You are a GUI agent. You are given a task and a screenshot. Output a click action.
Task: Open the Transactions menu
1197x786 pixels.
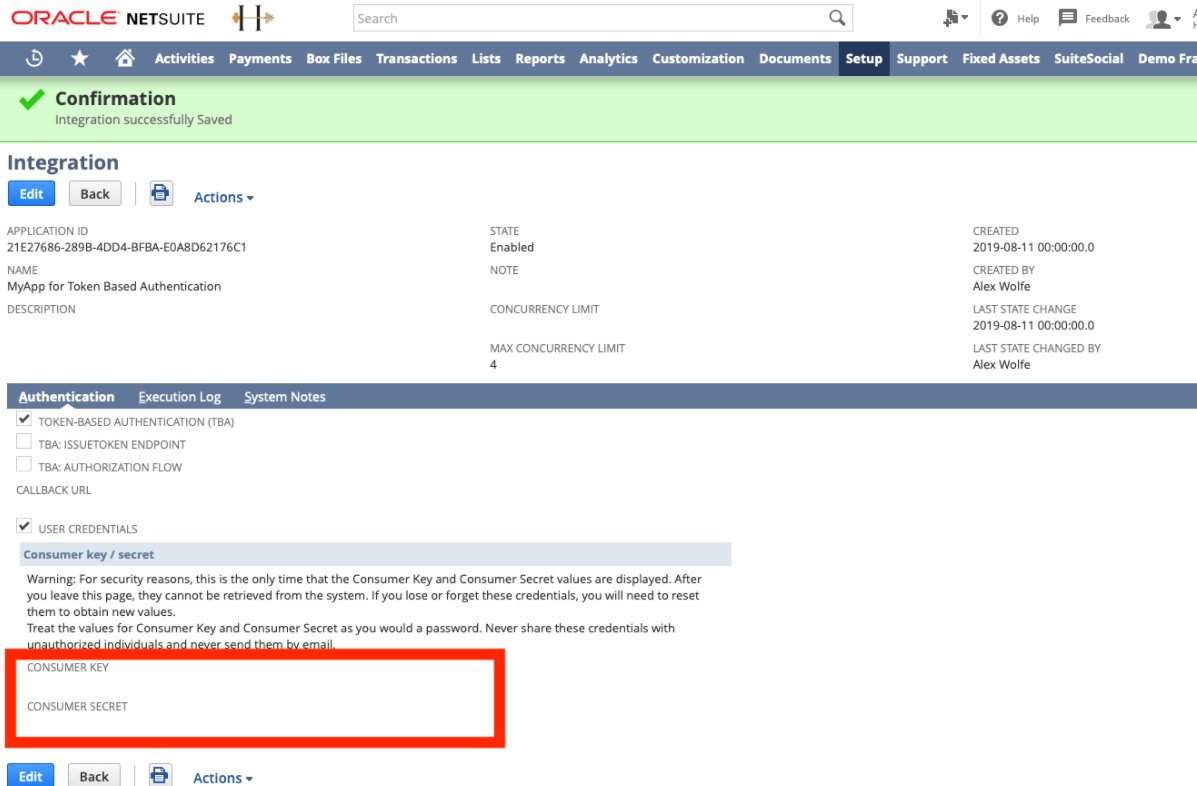point(416,58)
